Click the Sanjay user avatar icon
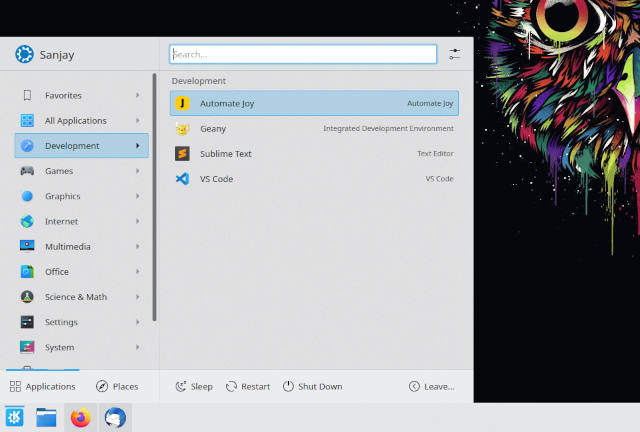 [x=24, y=54]
